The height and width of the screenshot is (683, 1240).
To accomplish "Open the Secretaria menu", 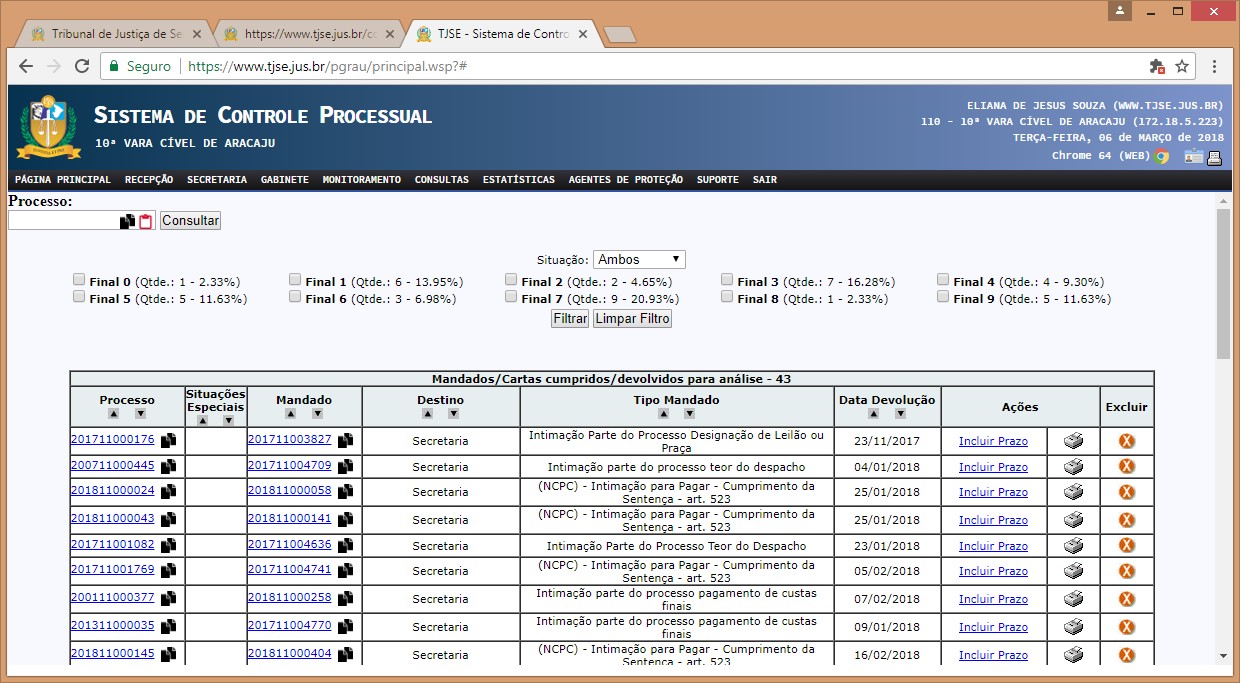I will [x=216, y=180].
